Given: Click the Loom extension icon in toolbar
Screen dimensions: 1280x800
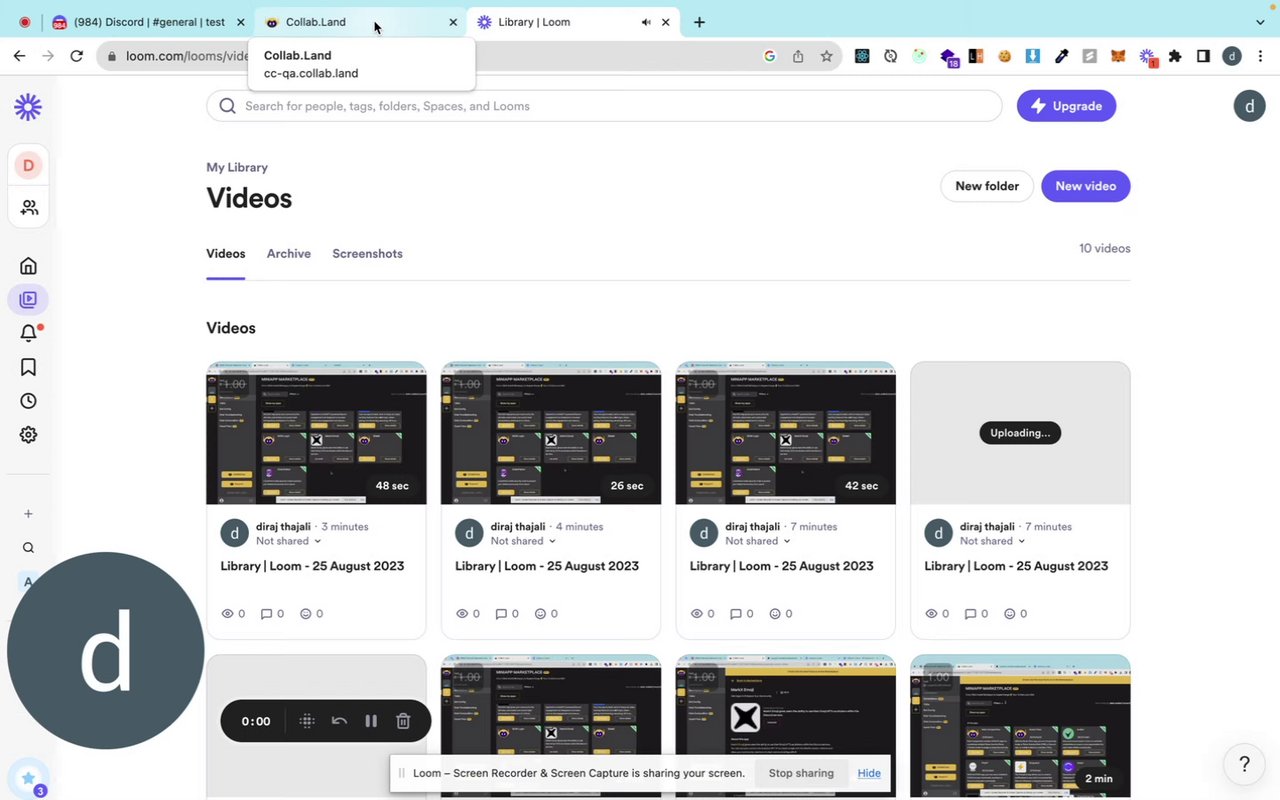Looking at the screenshot, I should [x=1147, y=57].
